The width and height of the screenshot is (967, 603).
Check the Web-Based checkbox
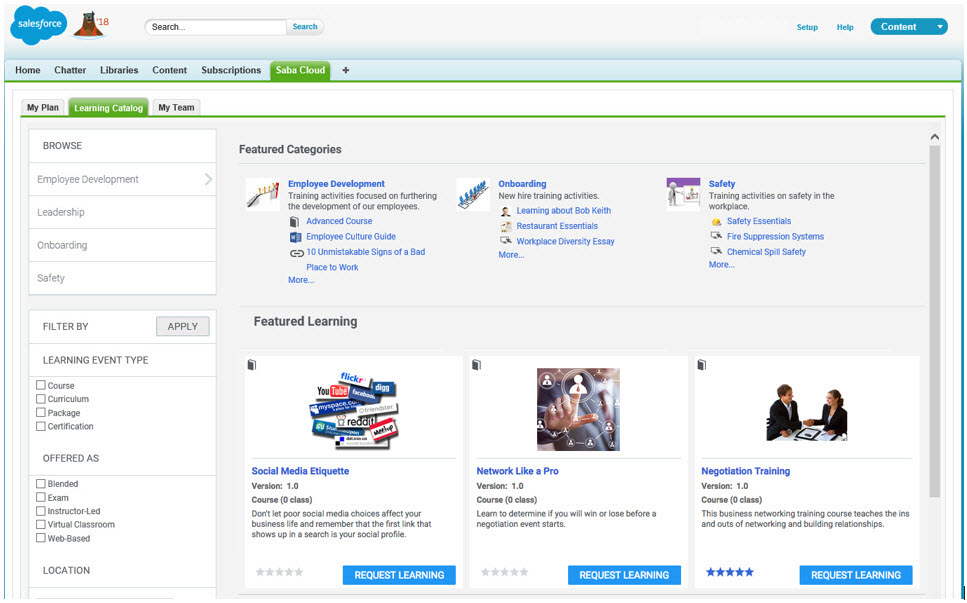[41, 538]
